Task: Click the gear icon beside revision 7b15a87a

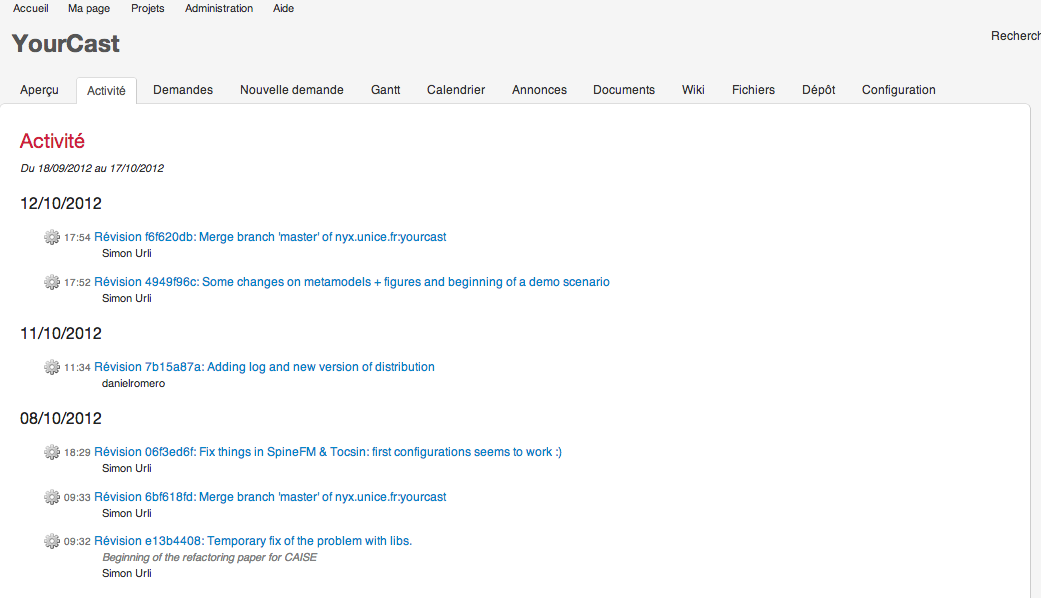Action: tap(52, 367)
